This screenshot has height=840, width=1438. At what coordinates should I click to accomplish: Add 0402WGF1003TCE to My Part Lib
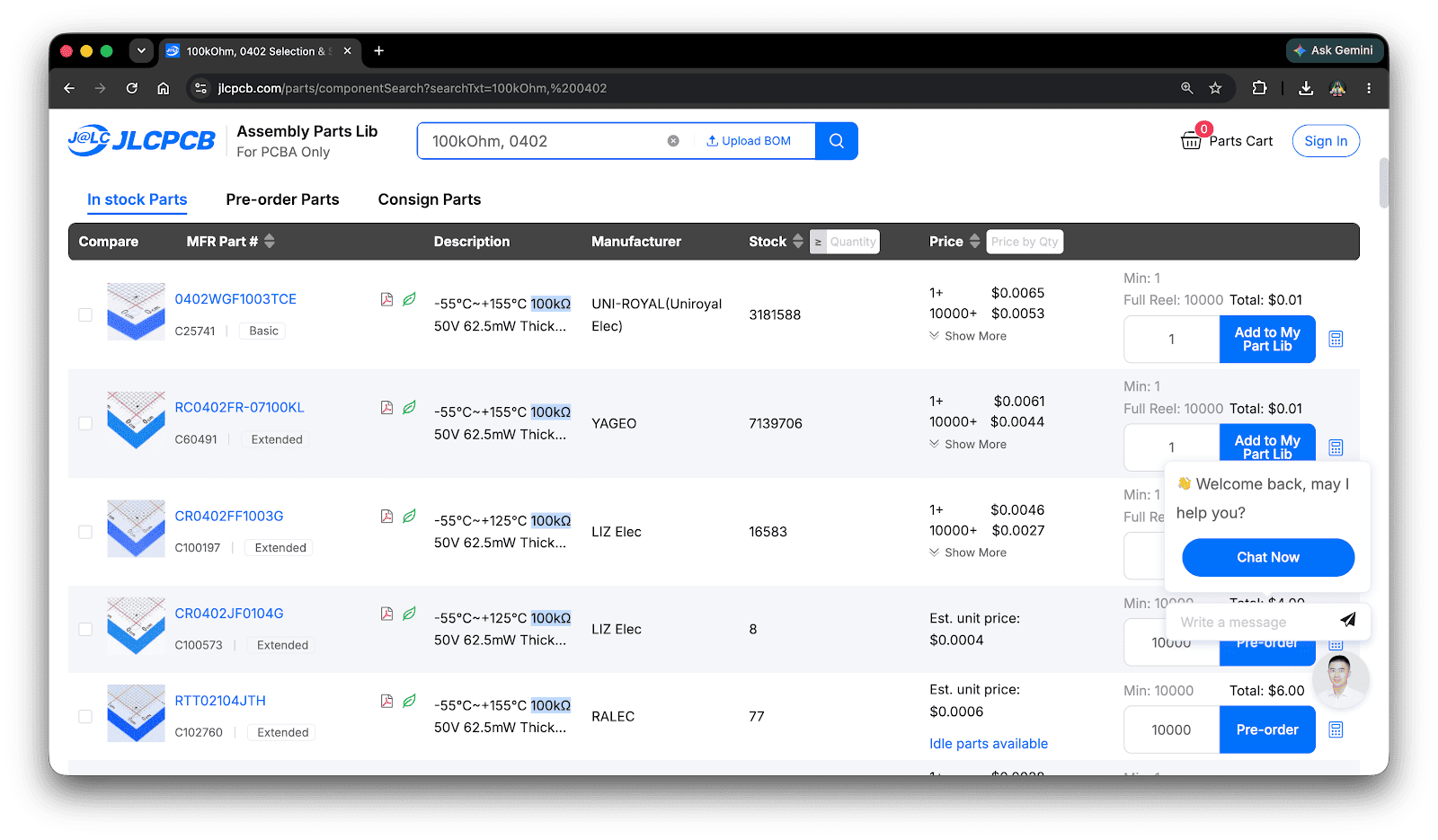click(1267, 340)
